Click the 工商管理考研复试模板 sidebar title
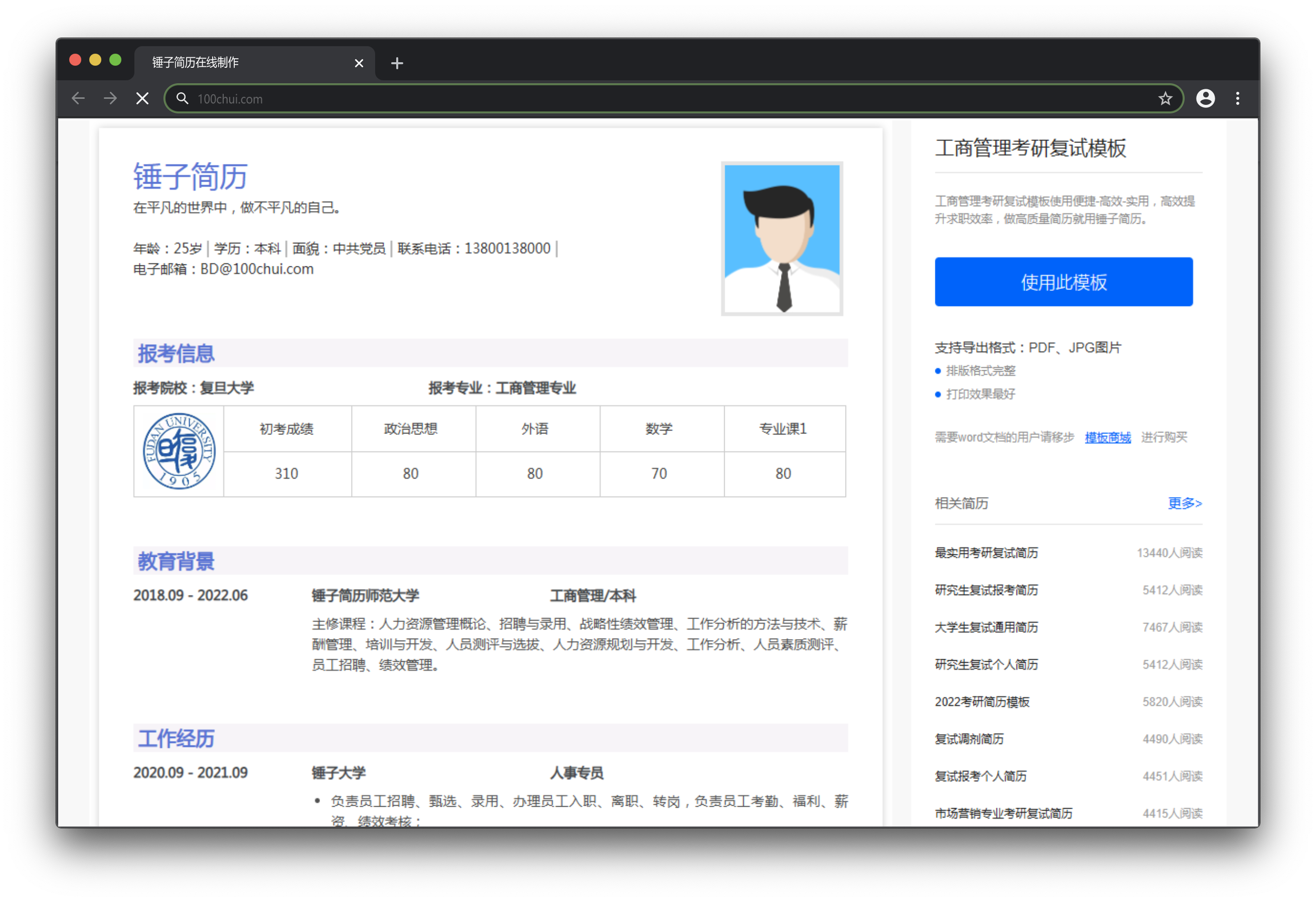 point(1031,148)
